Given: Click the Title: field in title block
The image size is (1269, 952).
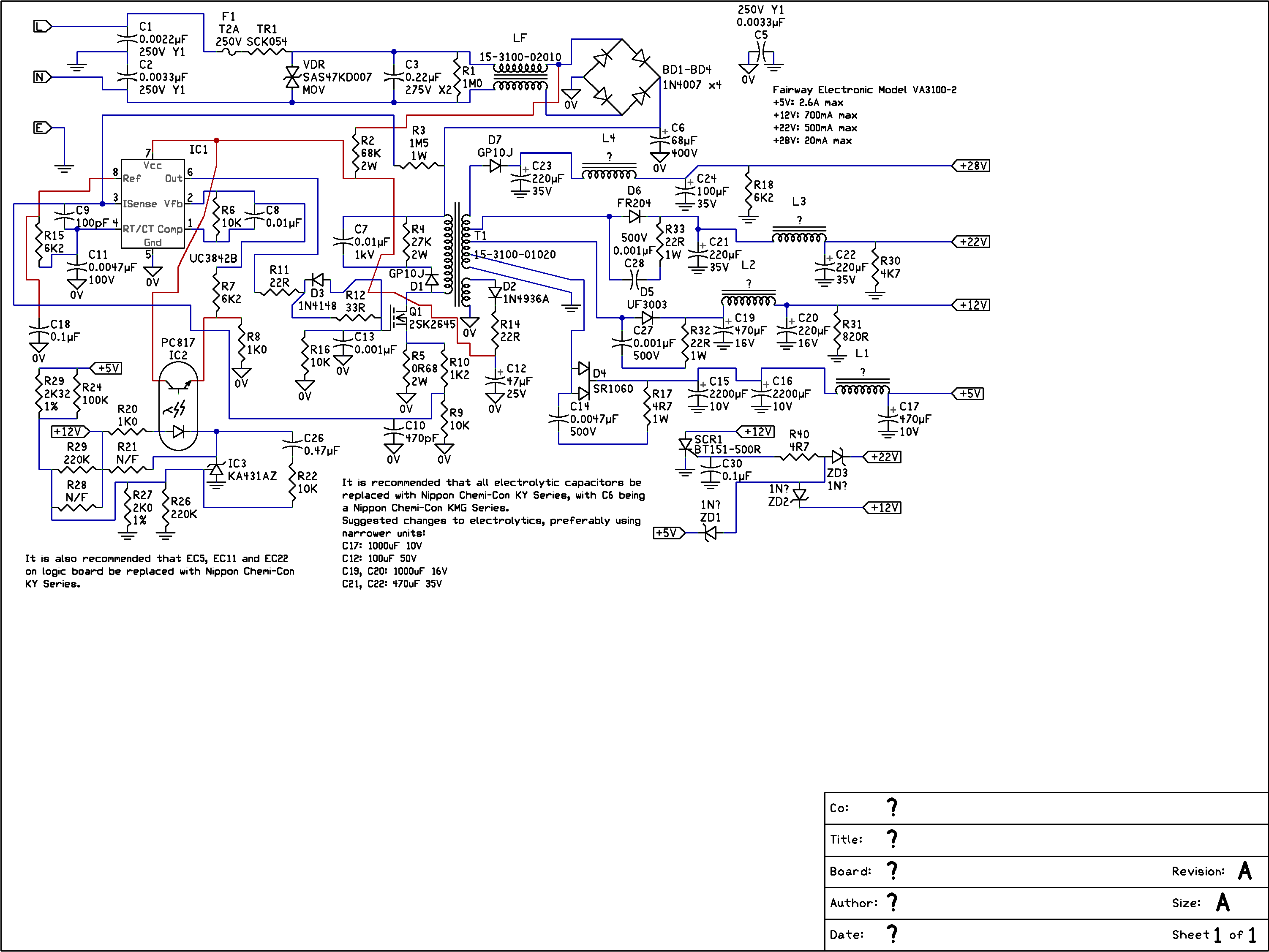Looking at the screenshot, I should pos(1046,840).
